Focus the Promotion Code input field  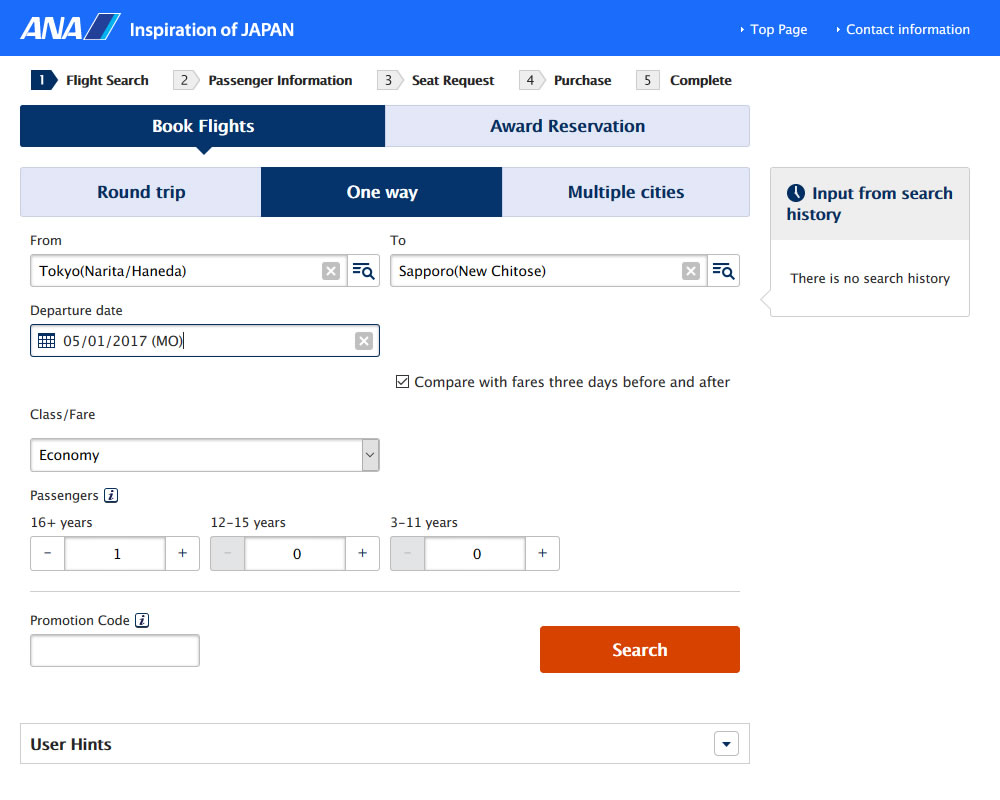point(115,650)
